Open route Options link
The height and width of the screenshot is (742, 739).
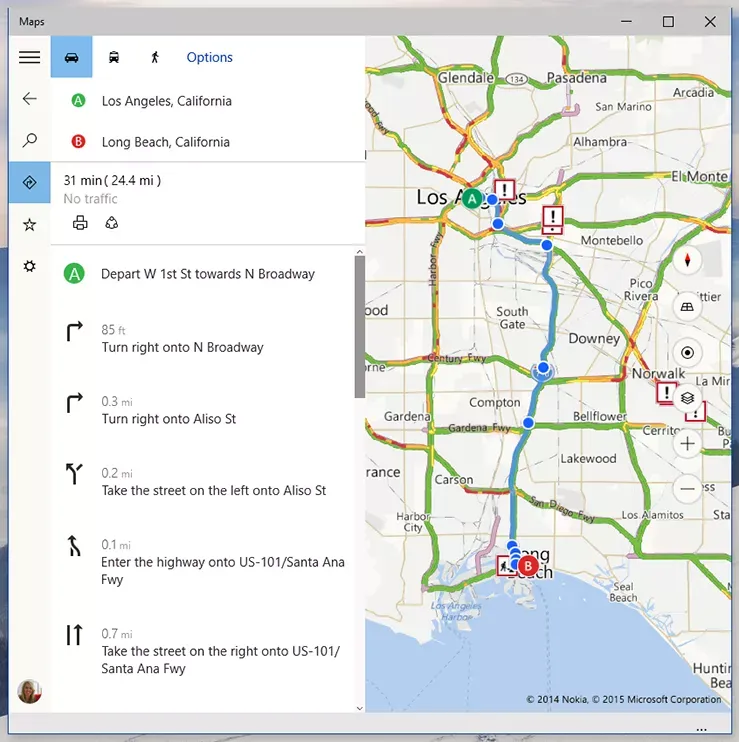tap(210, 57)
